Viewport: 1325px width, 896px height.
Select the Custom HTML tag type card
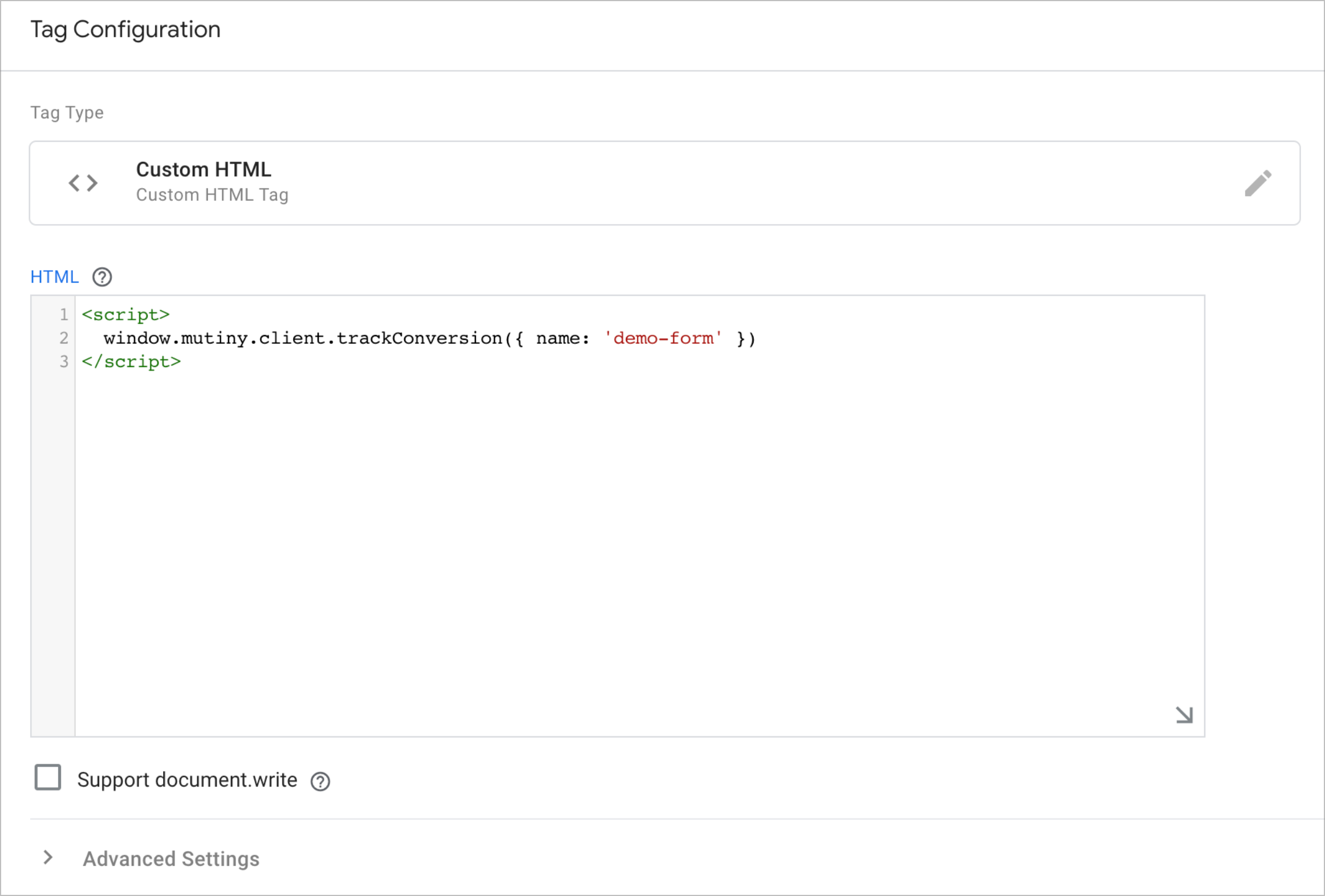(x=665, y=183)
